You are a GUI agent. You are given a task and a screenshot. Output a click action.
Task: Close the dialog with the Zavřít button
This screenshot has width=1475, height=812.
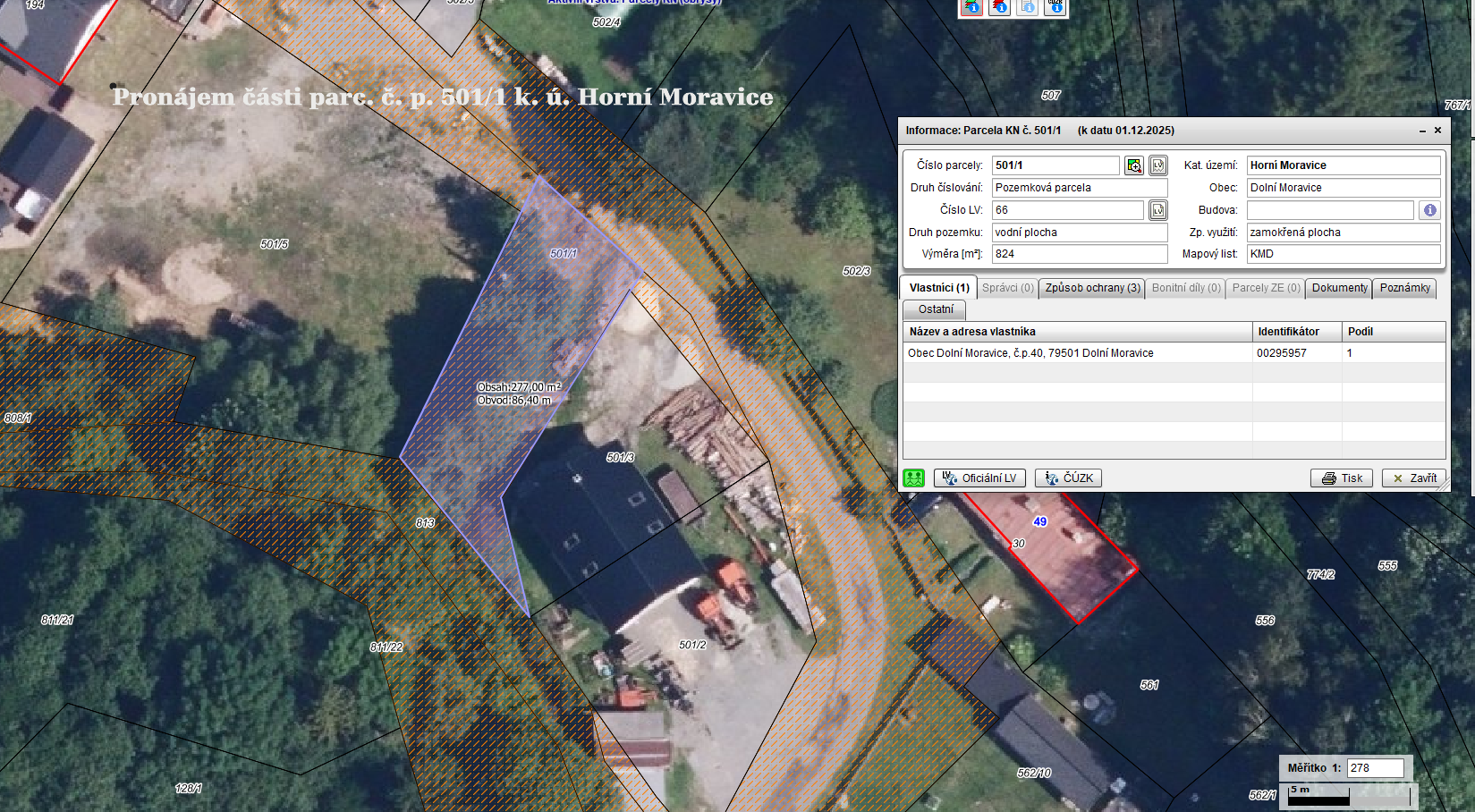pyautogui.click(x=1414, y=478)
